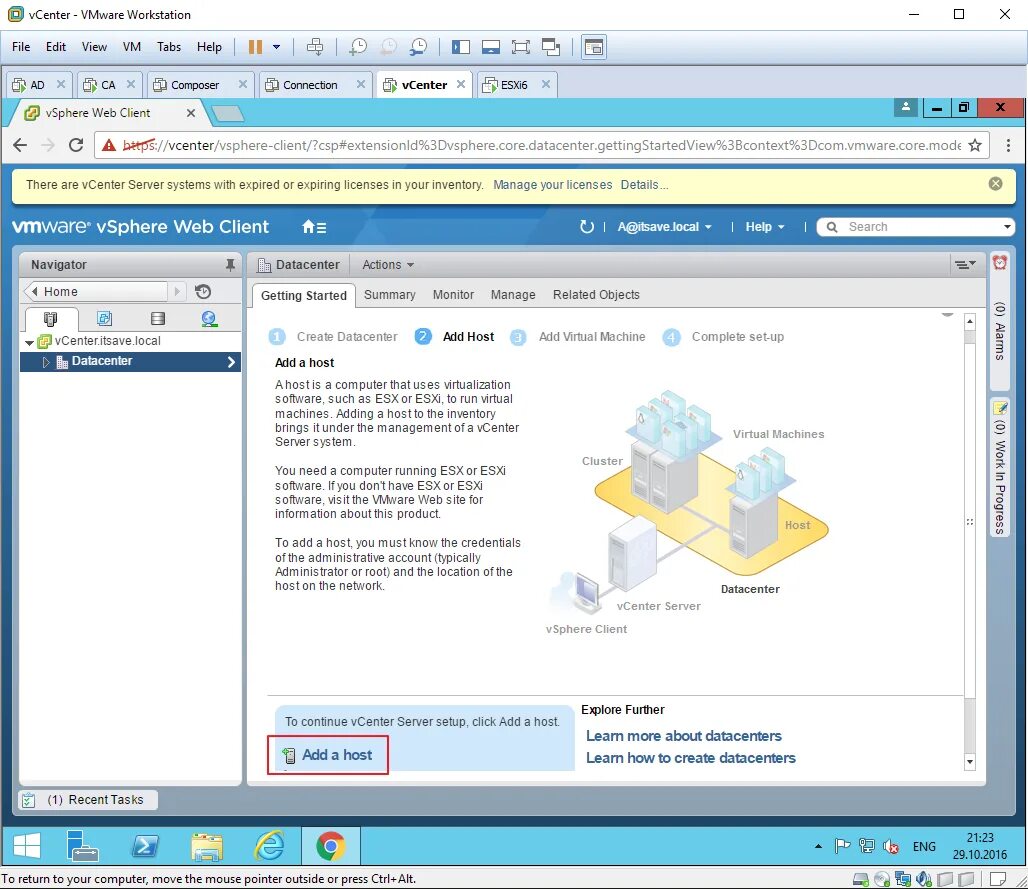
Task: Select Datacenter in the navigator tree
Action: click(130, 361)
